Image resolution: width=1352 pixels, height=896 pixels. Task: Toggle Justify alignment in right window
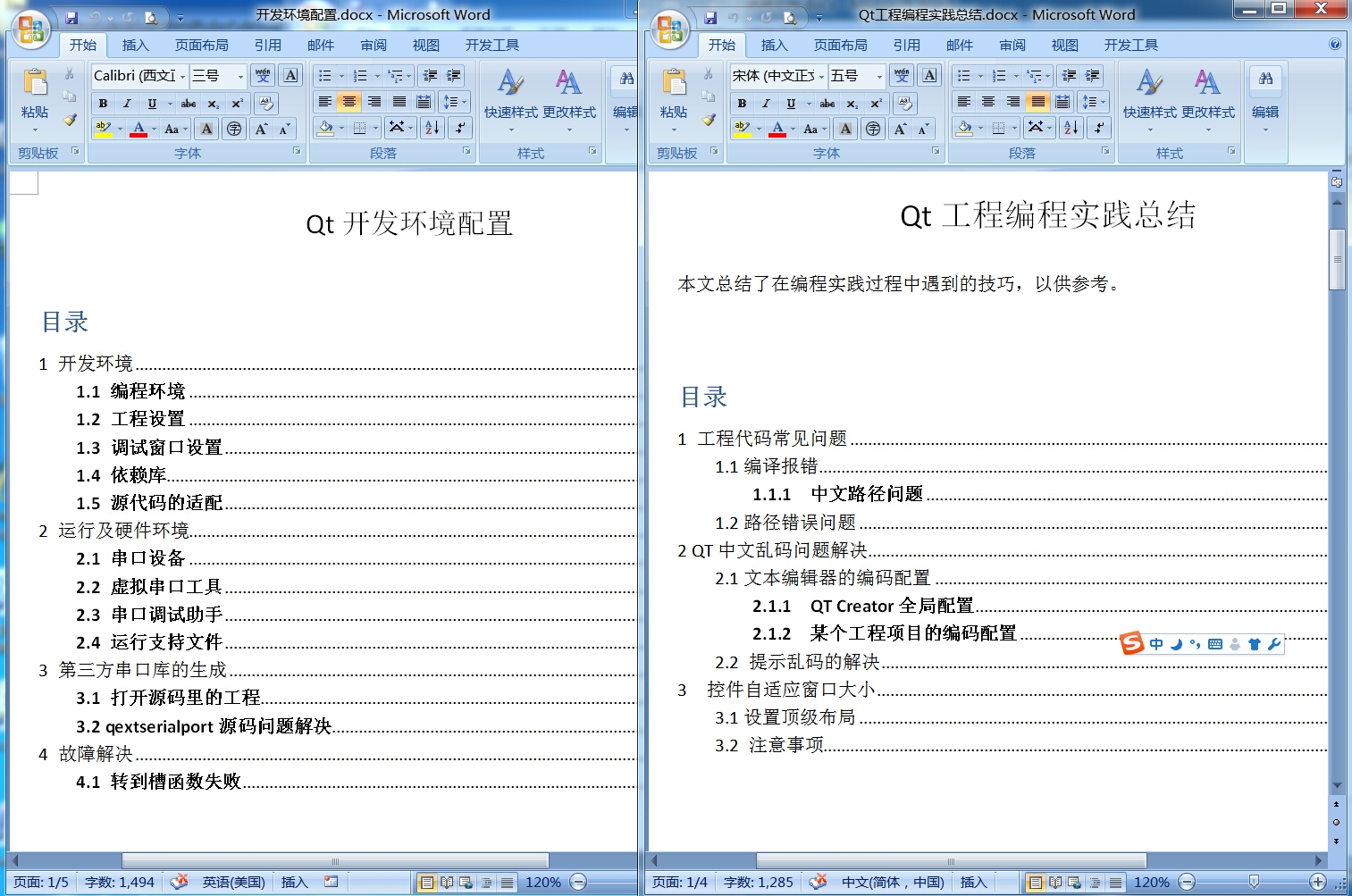click(1037, 102)
